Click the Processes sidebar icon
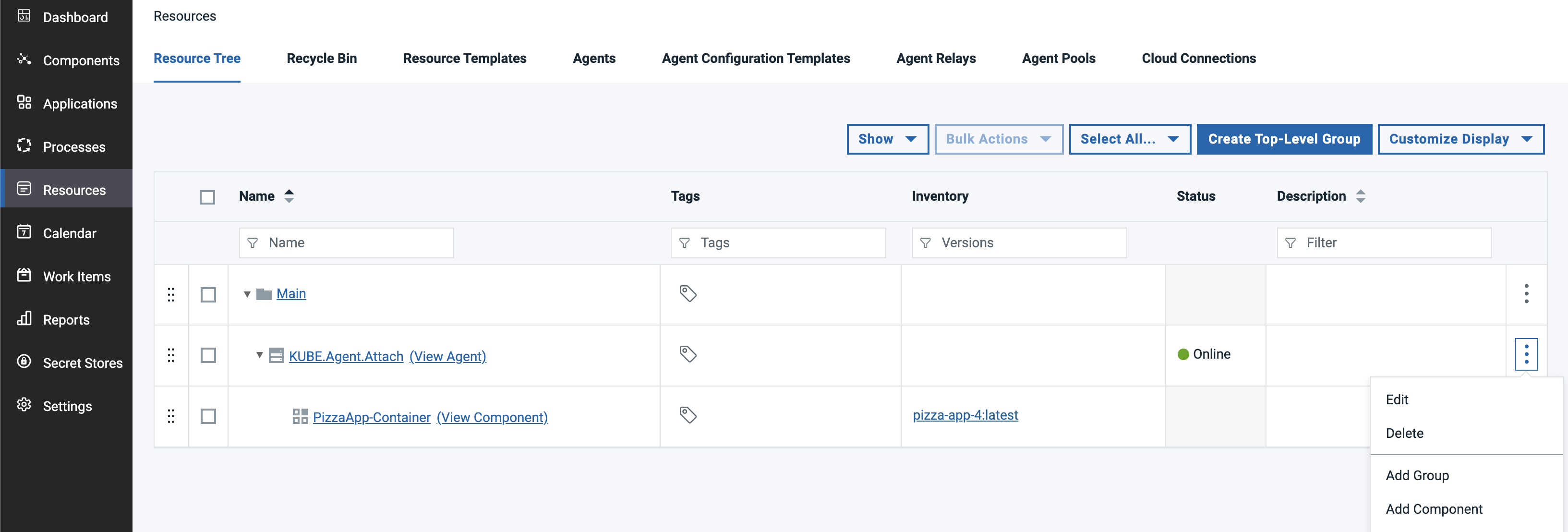This screenshot has height=532, width=1568. click(x=24, y=145)
